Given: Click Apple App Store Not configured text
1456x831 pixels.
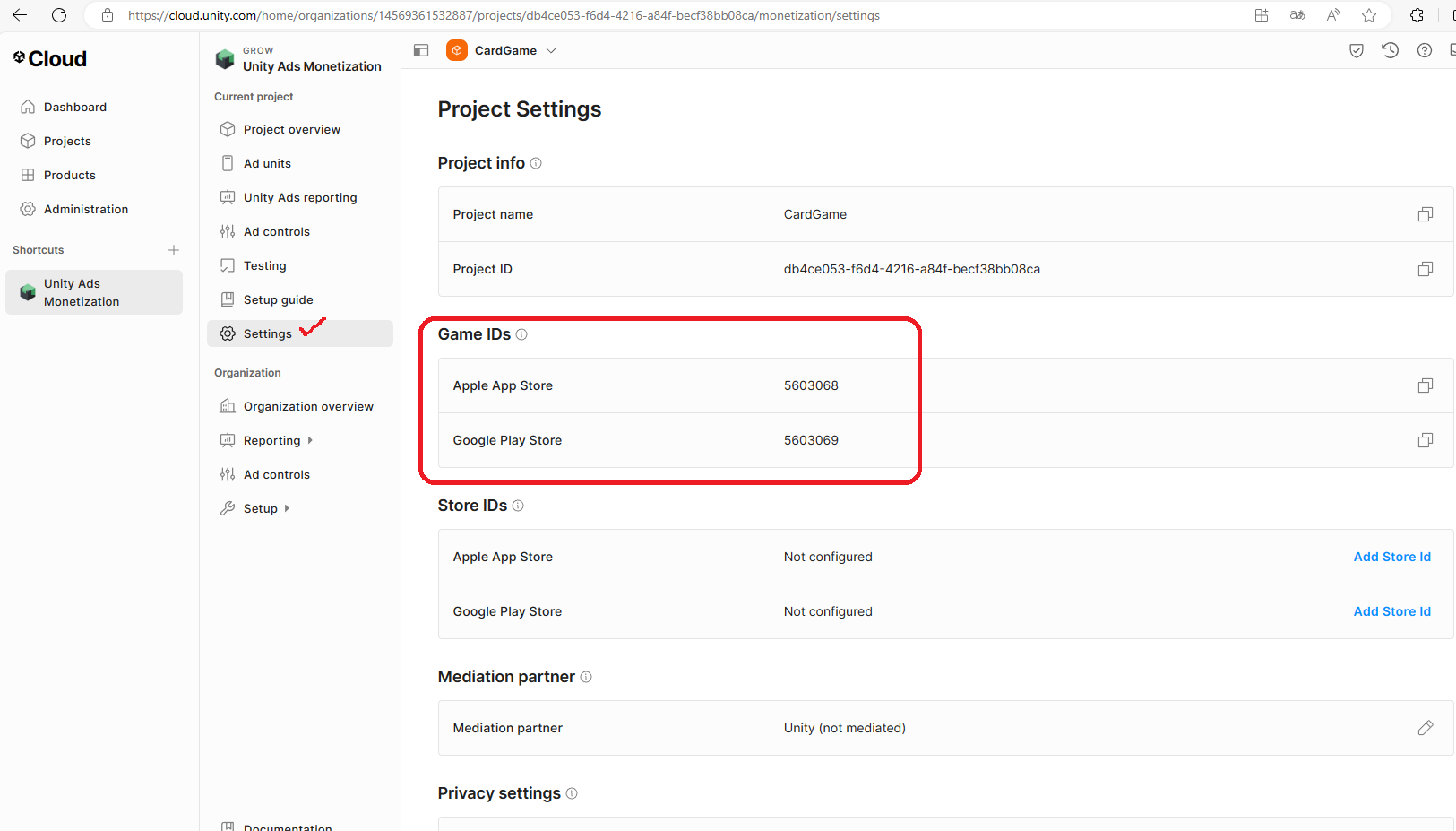Looking at the screenshot, I should 828,557.
